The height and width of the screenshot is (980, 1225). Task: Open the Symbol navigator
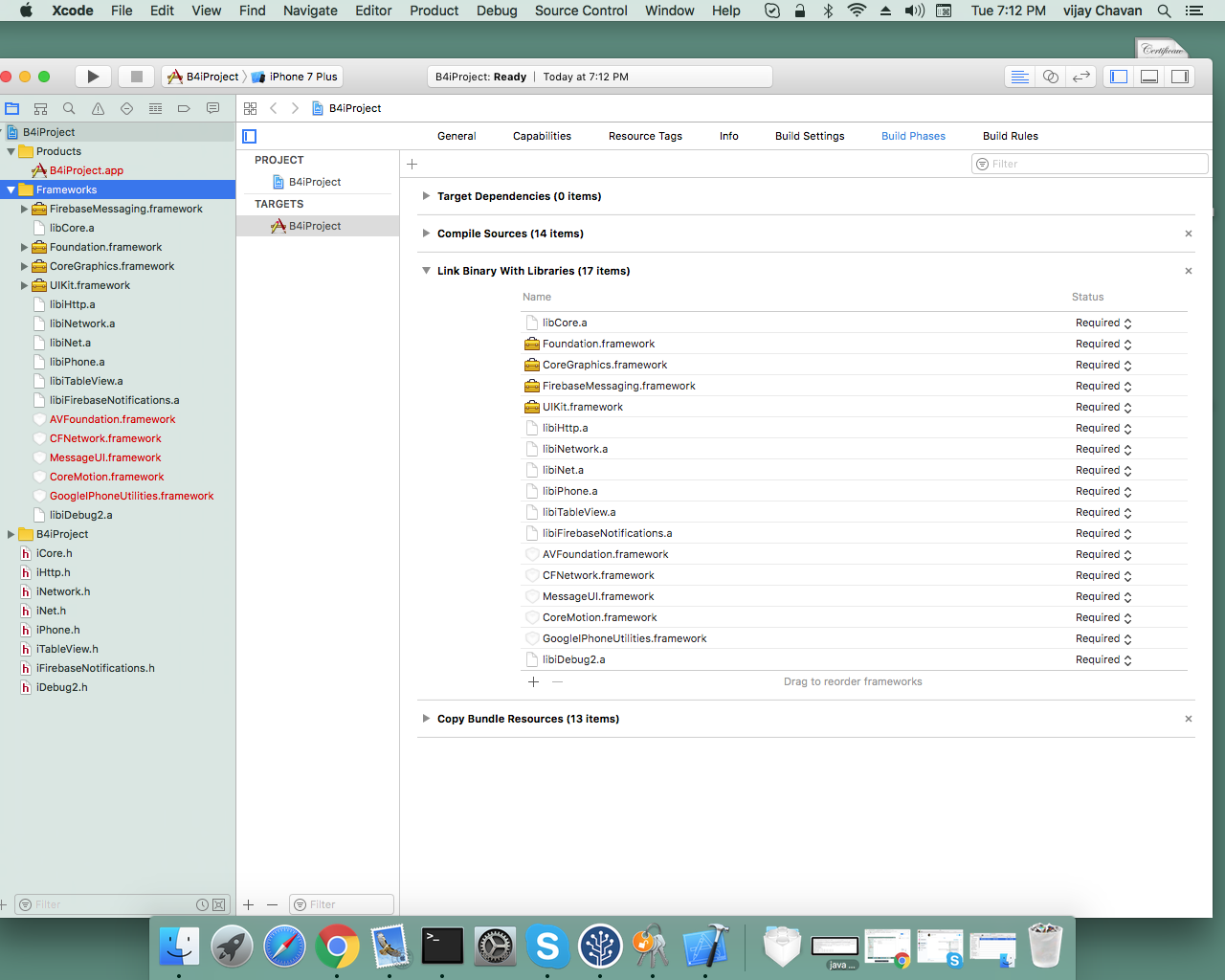click(40, 108)
